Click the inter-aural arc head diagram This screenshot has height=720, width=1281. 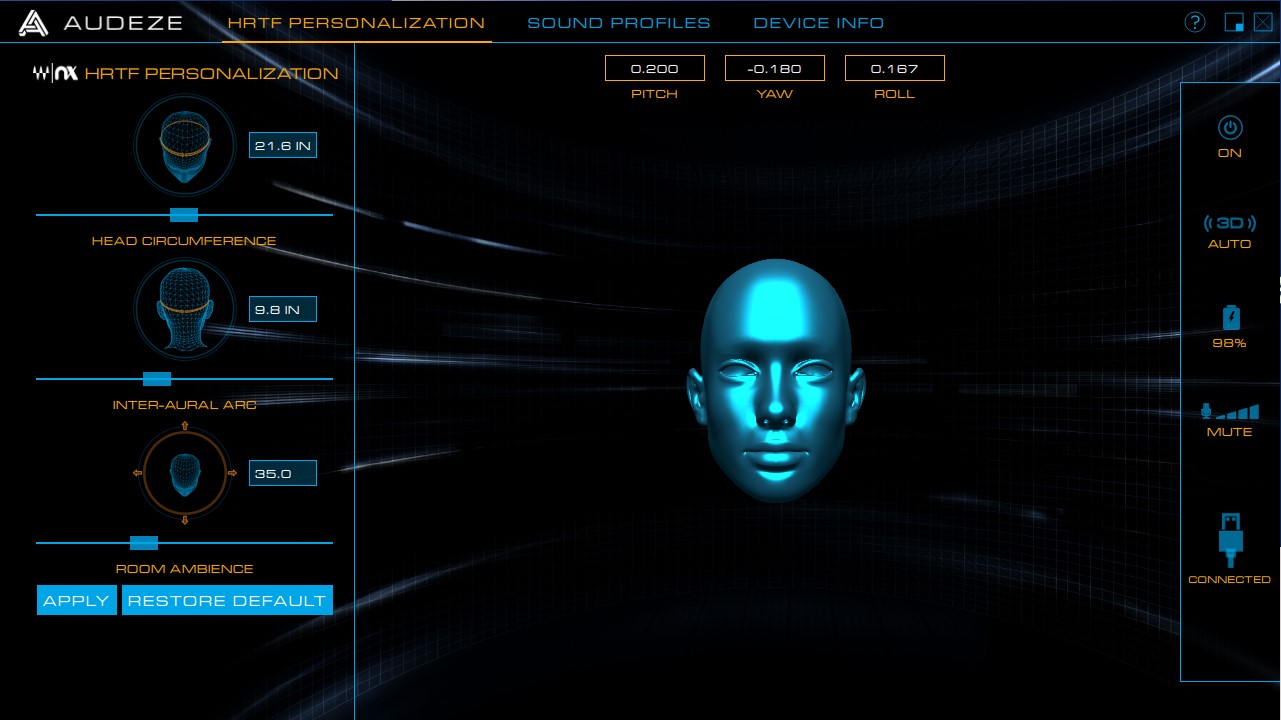pos(185,309)
